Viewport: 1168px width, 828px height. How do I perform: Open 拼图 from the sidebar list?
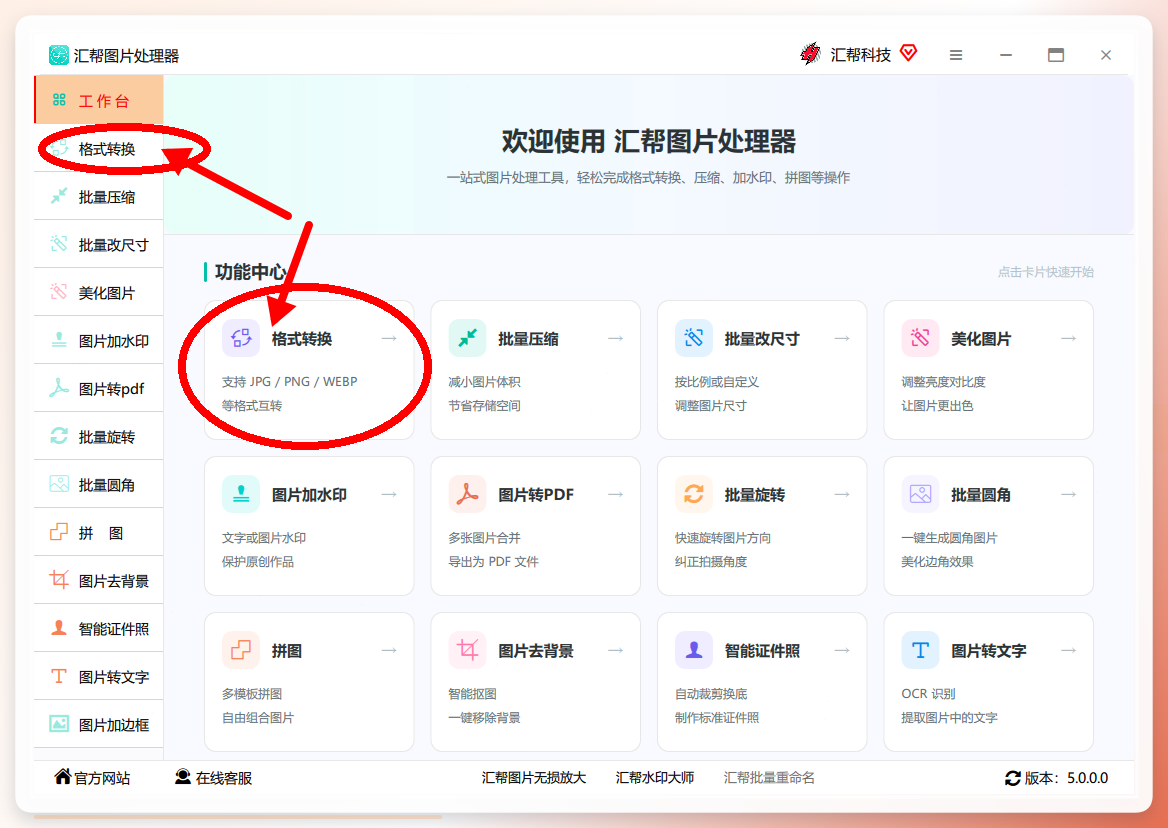pyautogui.click(x=98, y=532)
